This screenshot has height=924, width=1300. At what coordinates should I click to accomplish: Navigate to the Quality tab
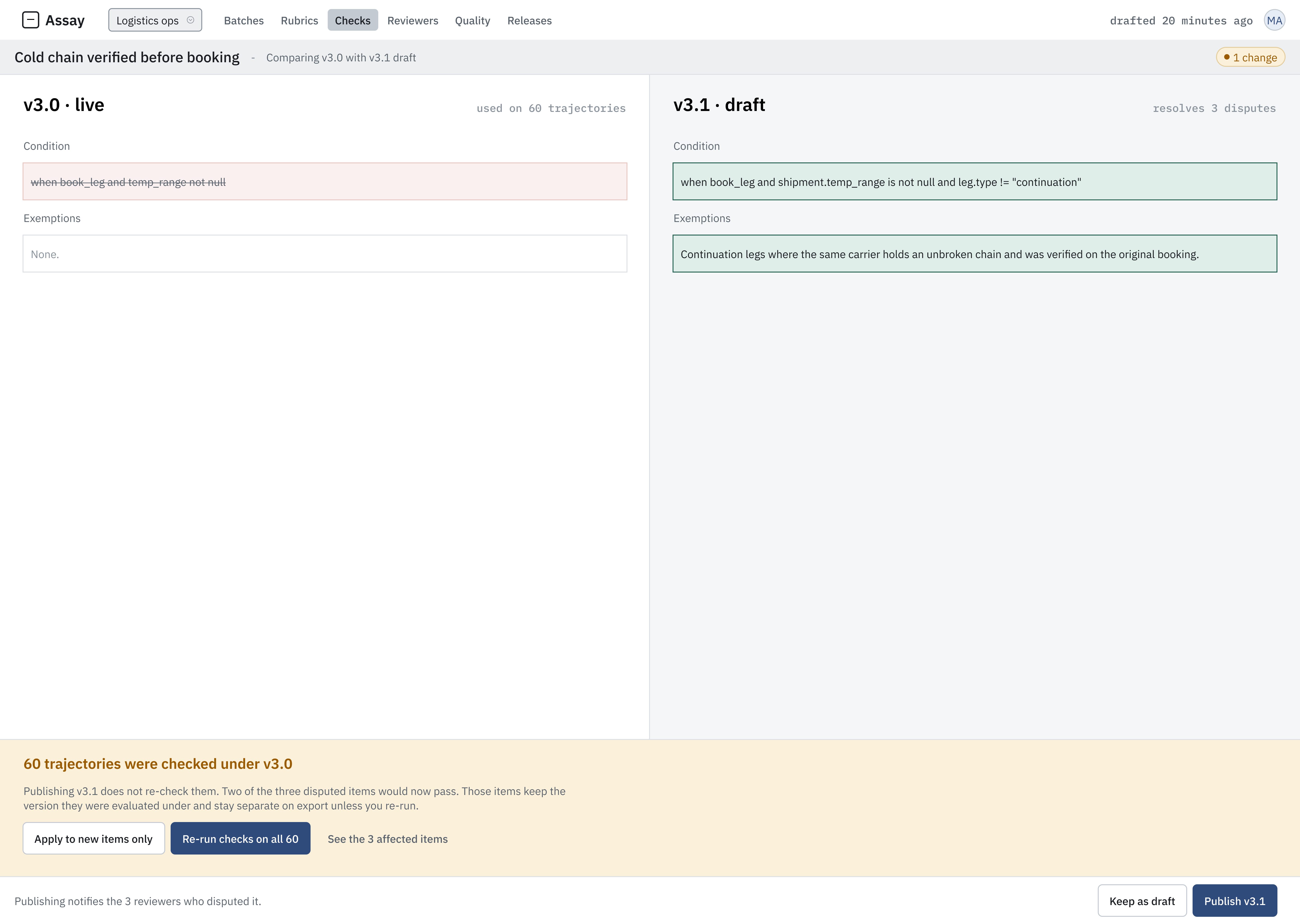tap(472, 21)
